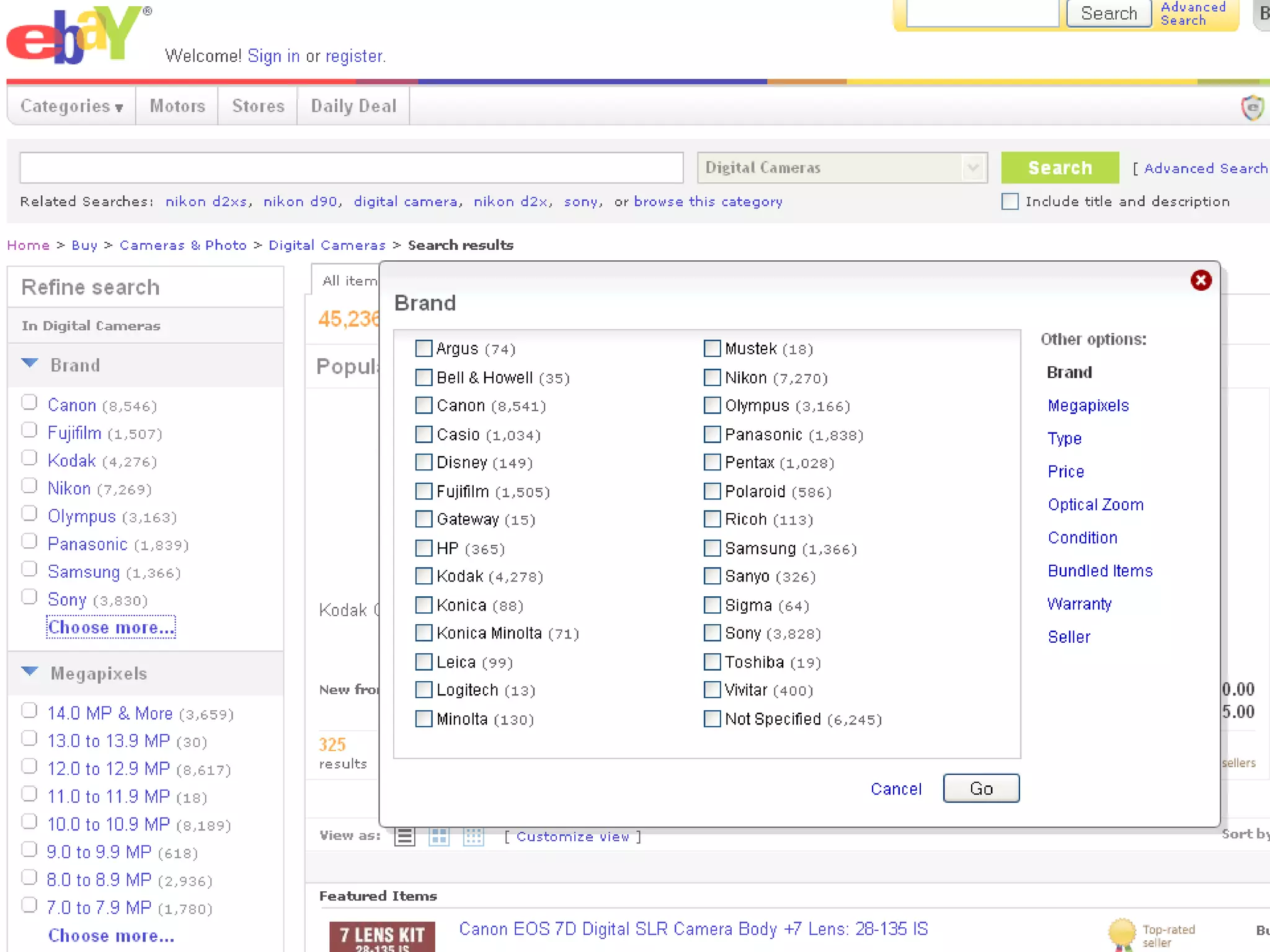Open the Daily Deal tab
Image resolution: width=1270 pixels, height=952 pixels.
(353, 106)
